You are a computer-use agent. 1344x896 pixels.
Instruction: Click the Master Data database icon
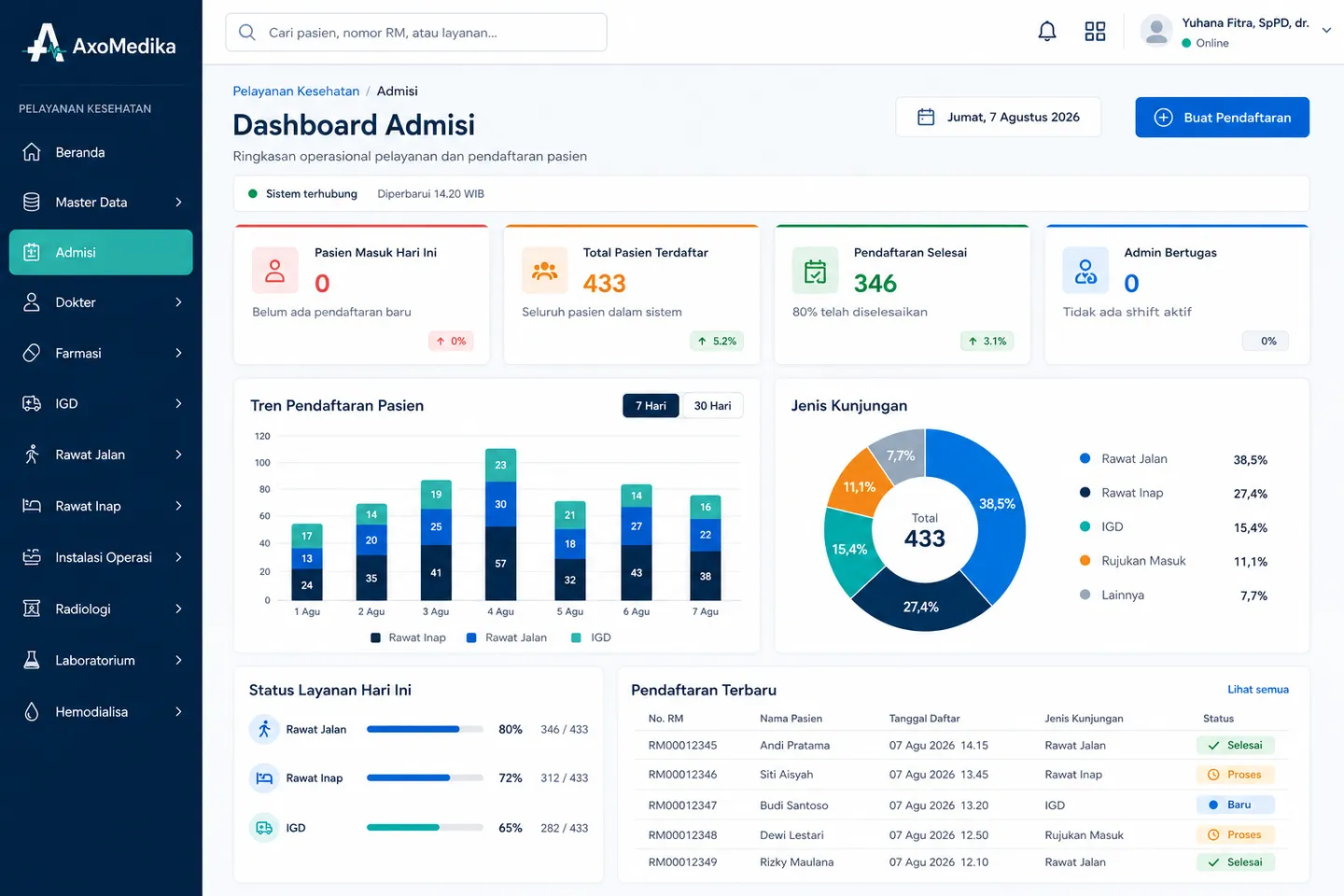pyautogui.click(x=32, y=203)
